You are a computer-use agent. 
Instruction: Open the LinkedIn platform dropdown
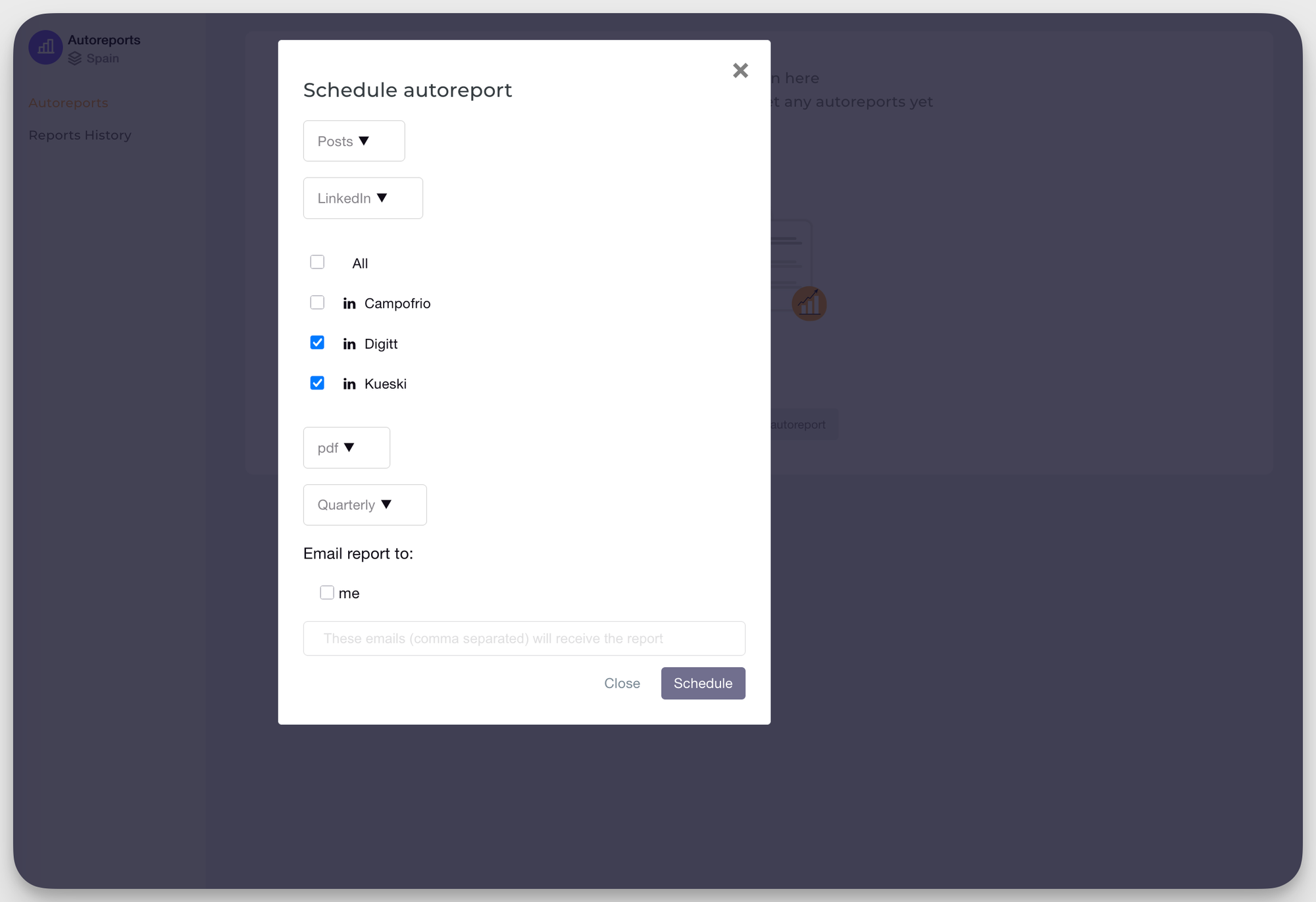click(363, 198)
